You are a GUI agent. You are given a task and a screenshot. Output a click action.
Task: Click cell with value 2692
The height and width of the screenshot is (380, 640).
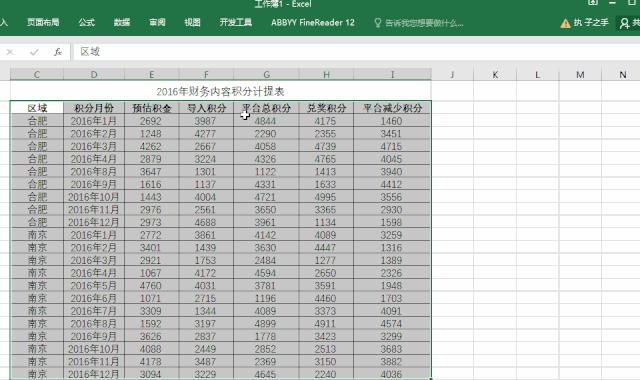(151, 121)
